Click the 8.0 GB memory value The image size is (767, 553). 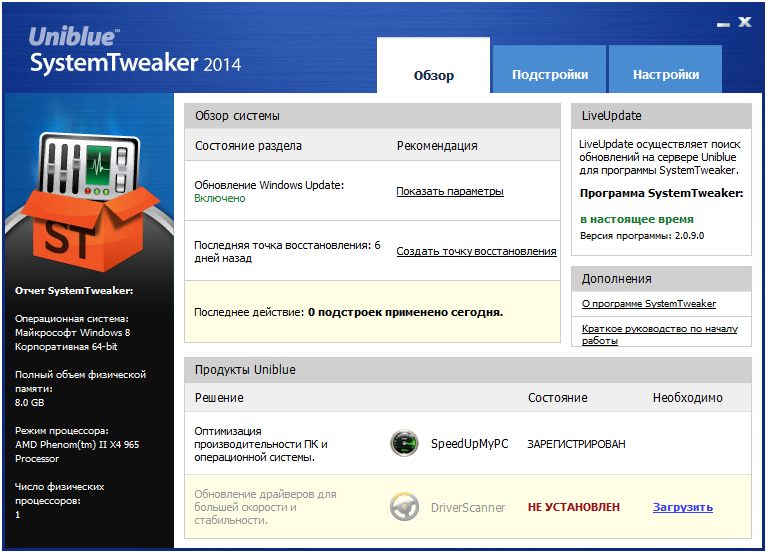click(29, 402)
